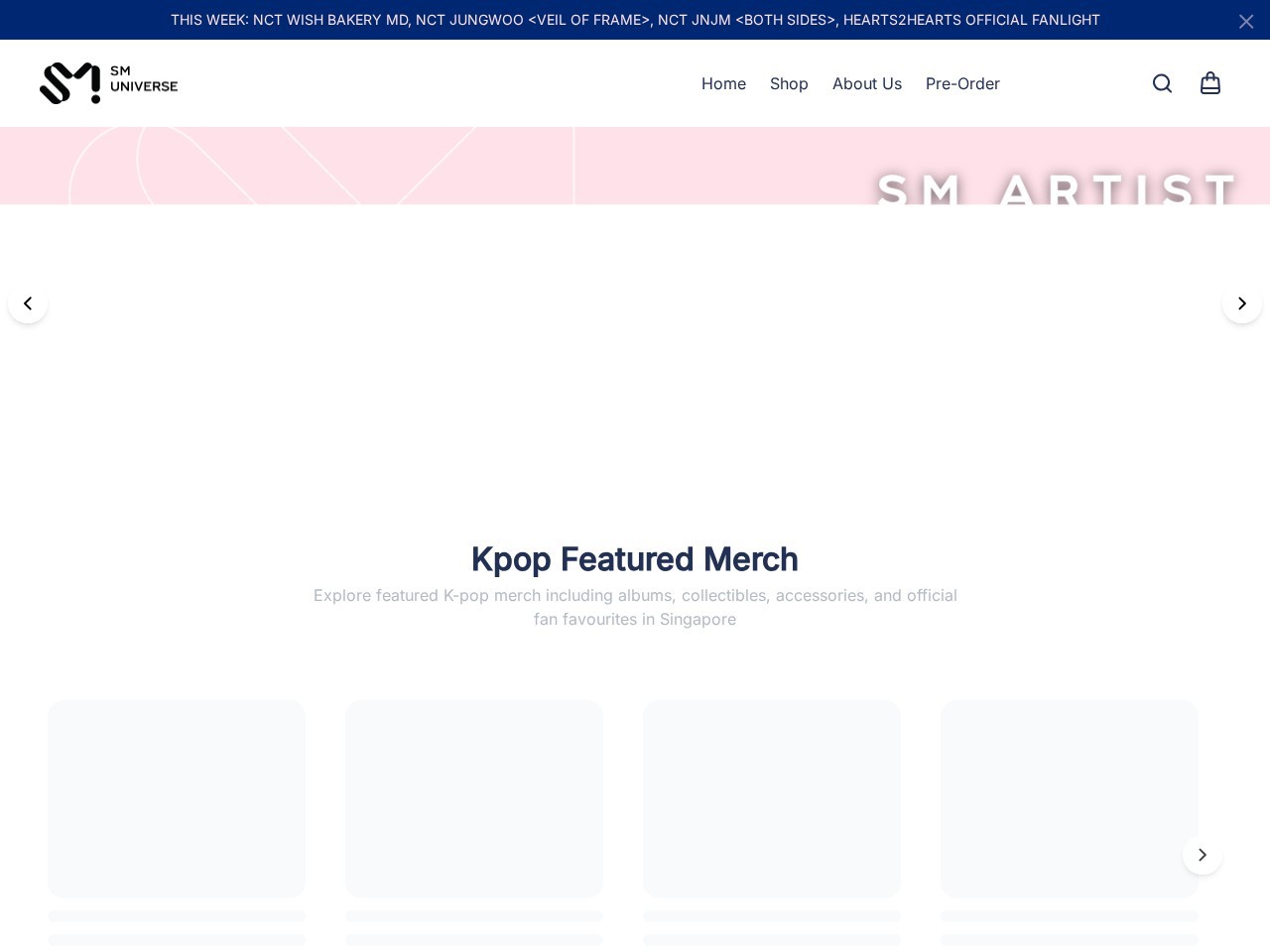Show more featured merch with circular next arrow
The width and height of the screenshot is (1270, 952).
click(1202, 854)
